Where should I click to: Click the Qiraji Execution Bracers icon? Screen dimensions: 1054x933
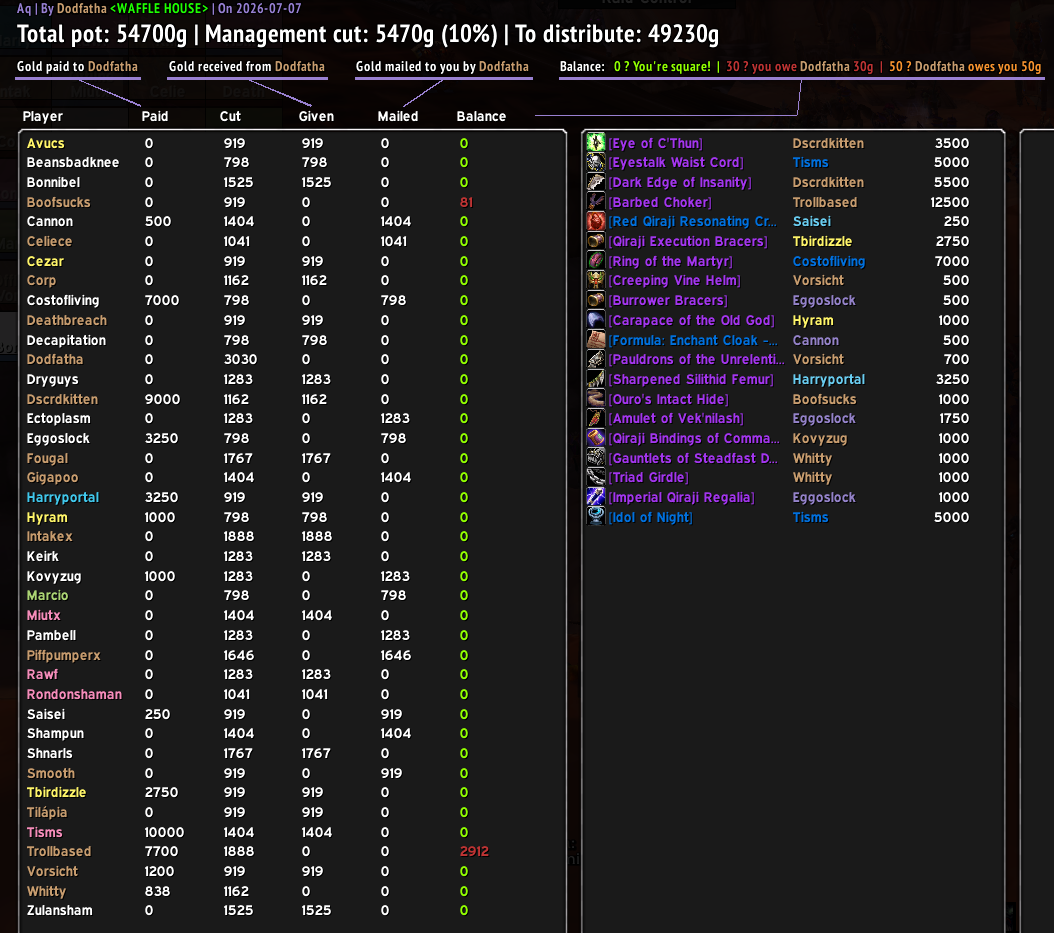click(596, 241)
